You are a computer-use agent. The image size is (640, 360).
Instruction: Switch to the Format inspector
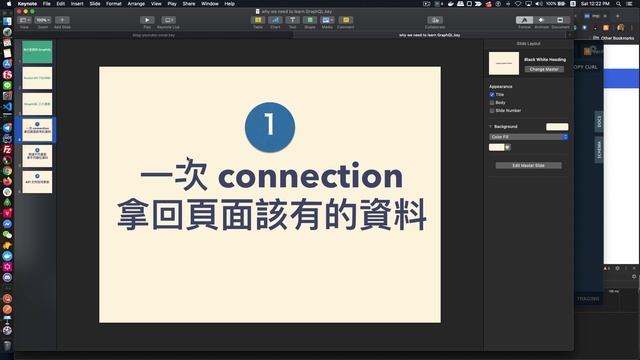click(524, 20)
